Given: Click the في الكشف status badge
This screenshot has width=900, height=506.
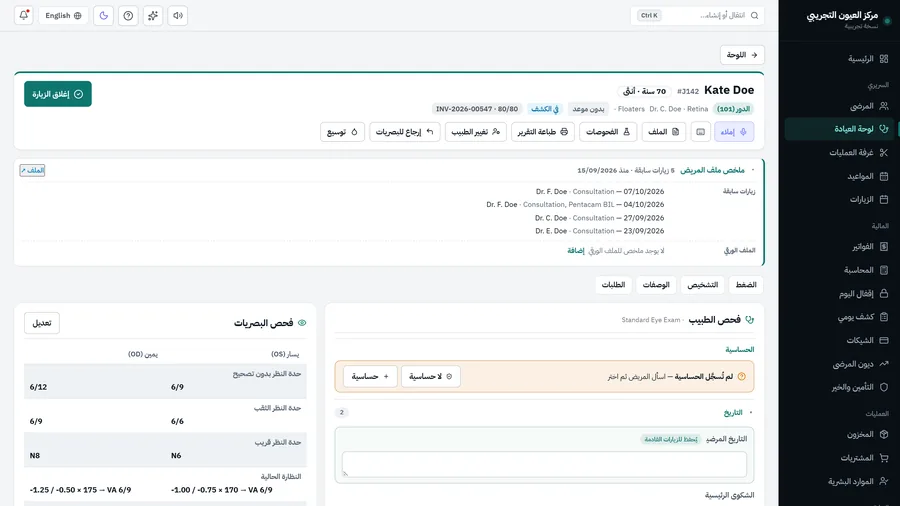Looking at the screenshot, I should [x=545, y=109].
